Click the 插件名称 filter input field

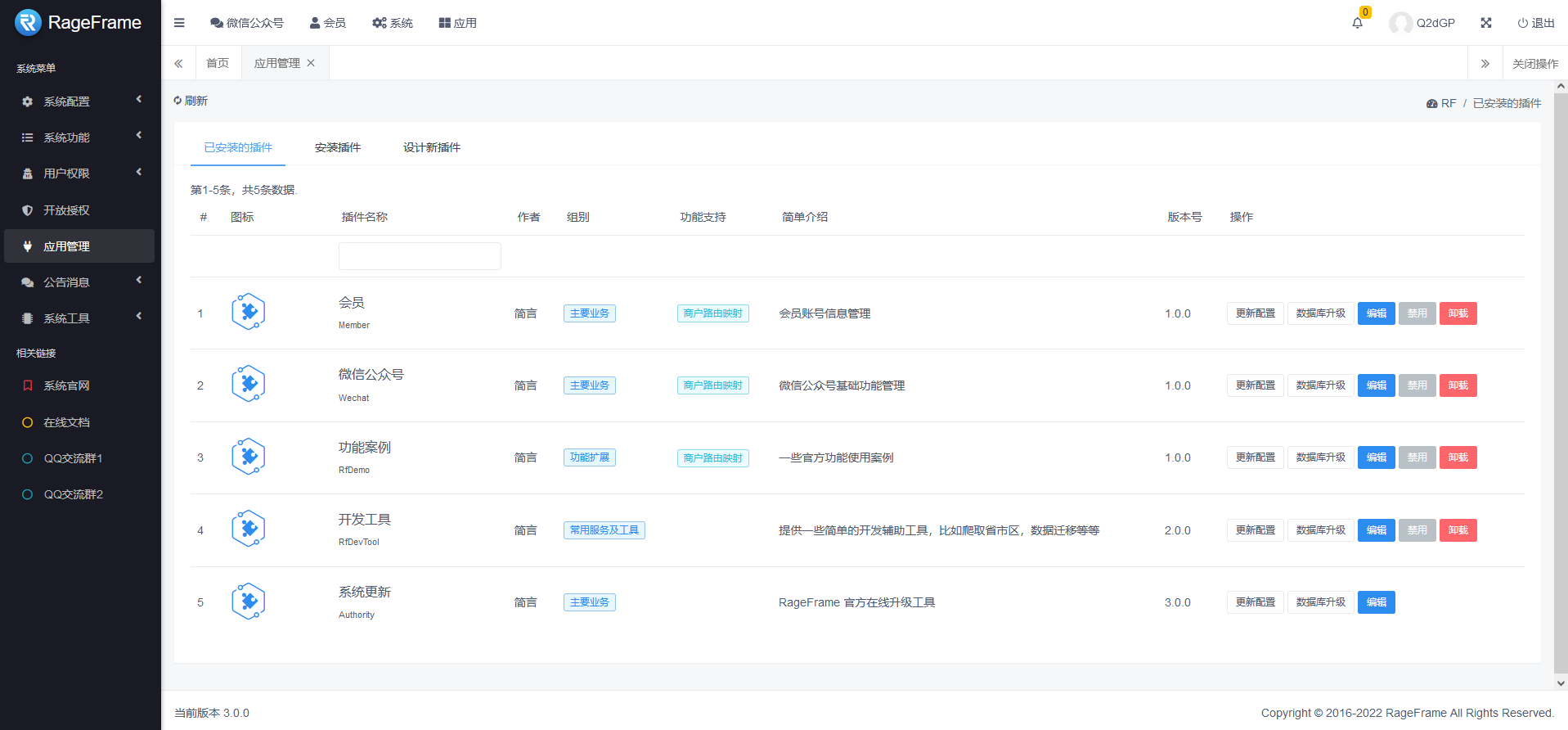[420, 256]
